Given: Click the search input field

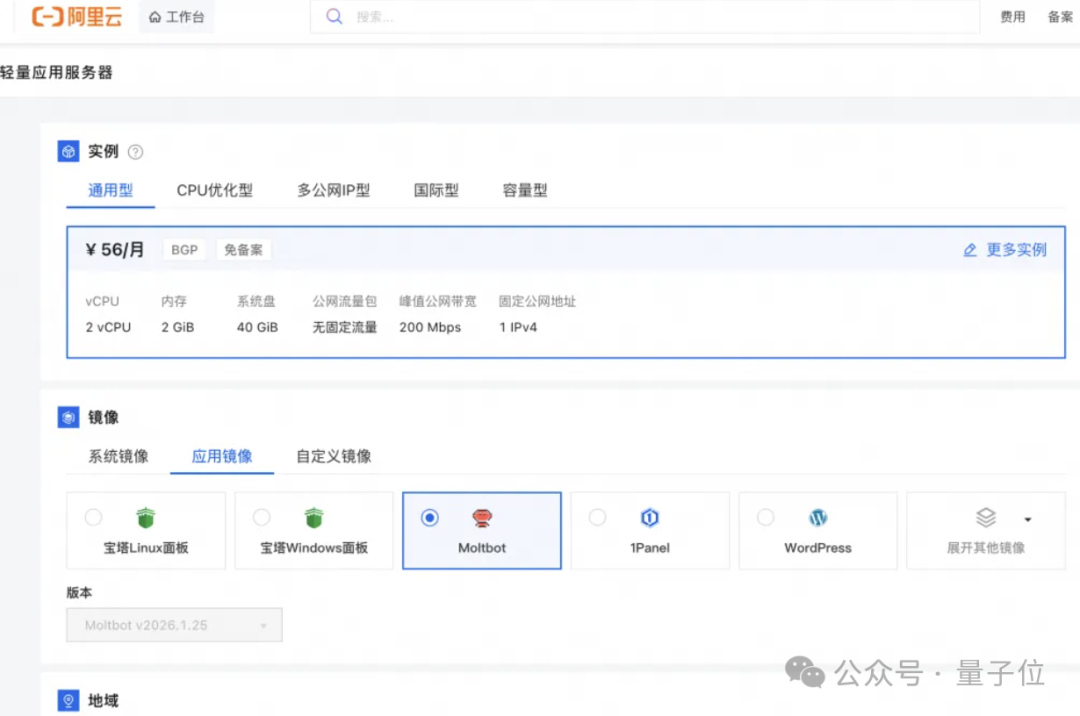Looking at the screenshot, I should [500, 16].
